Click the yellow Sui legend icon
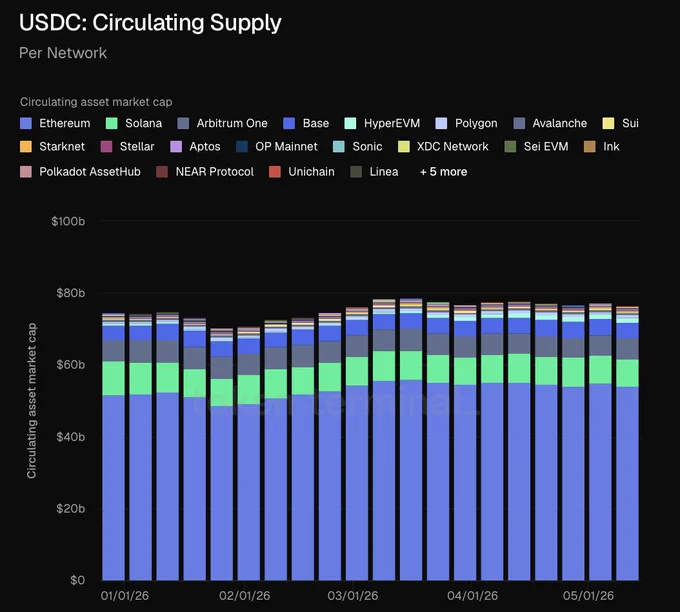Screen dimensions: 680x612 608,123
